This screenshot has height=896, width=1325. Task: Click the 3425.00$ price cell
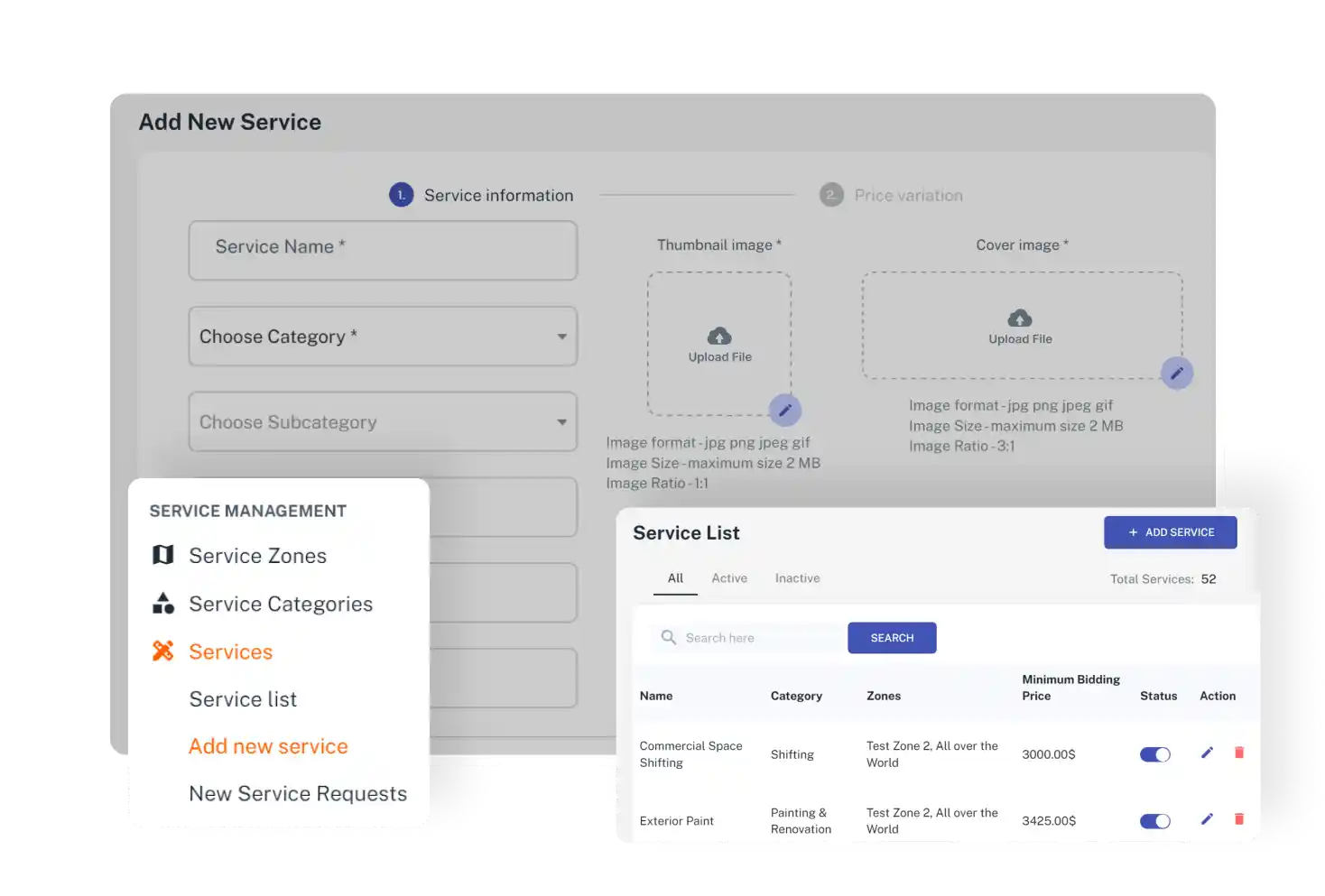1049,821
